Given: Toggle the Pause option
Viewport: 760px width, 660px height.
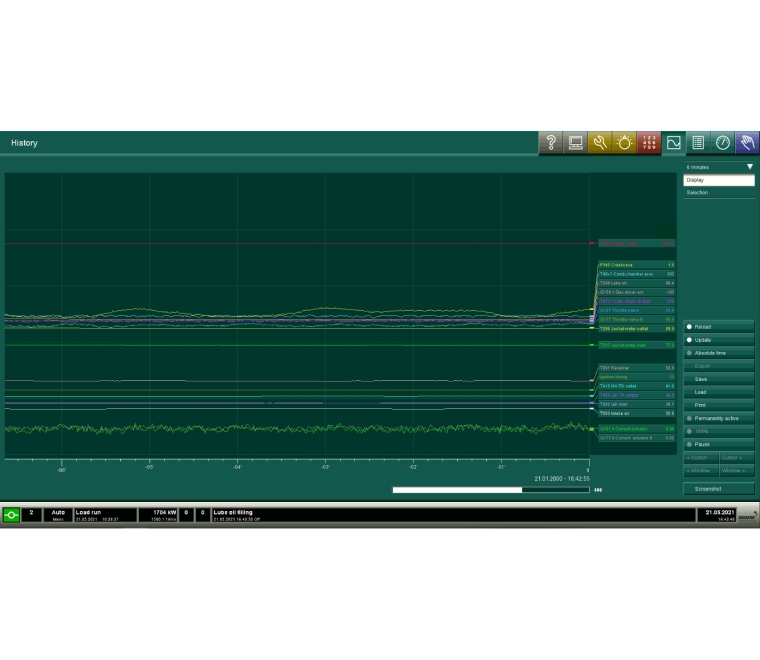Looking at the screenshot, I should point(718,444).
